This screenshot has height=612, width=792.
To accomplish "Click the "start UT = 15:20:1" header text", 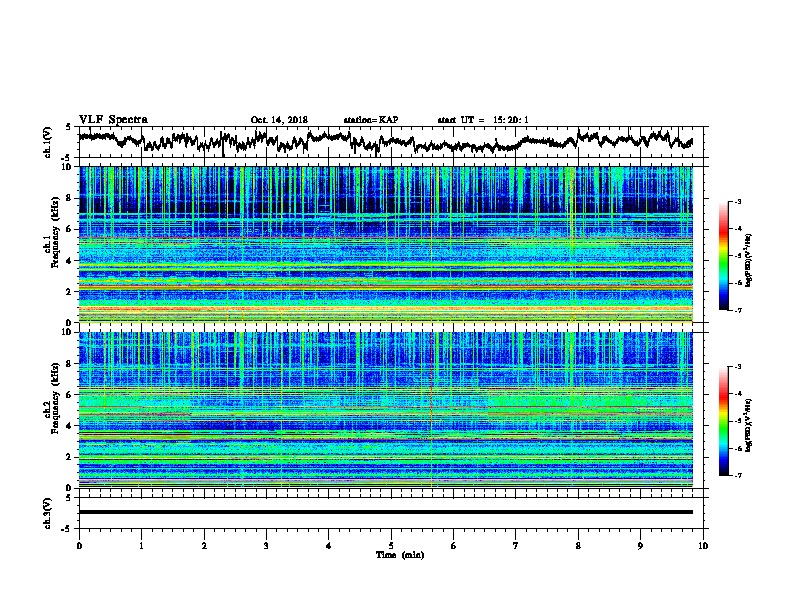I will pos(483,120).
